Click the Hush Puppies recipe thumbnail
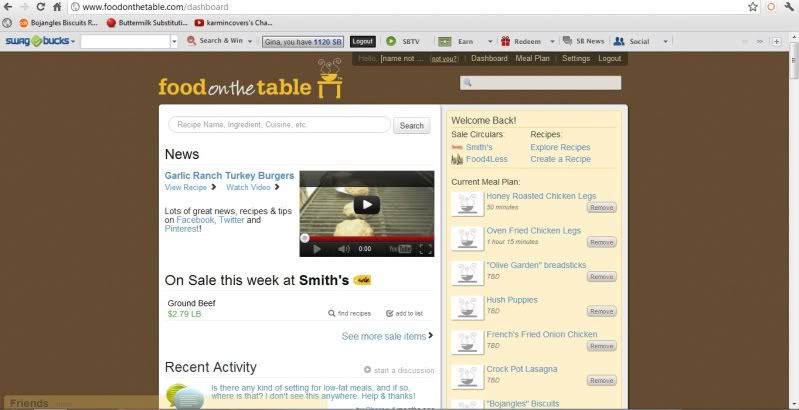 click(467, 308)
